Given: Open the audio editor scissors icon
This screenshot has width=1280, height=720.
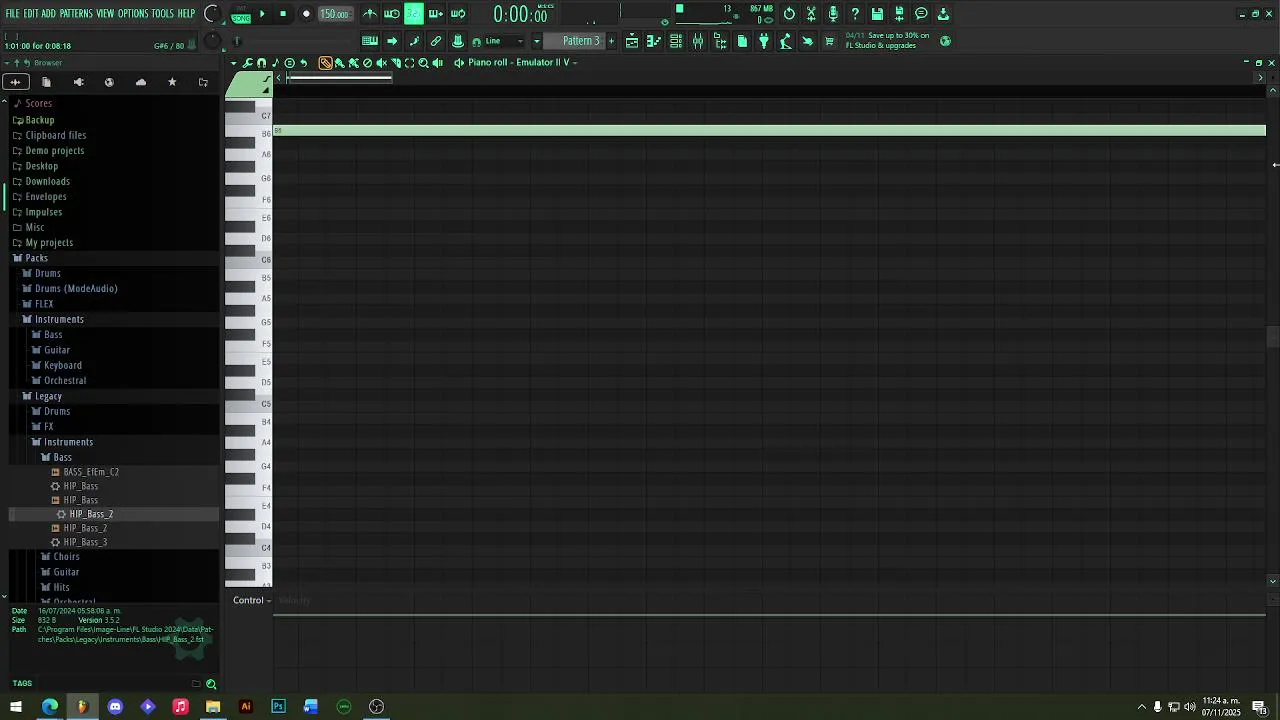Looking at the screenshot, I should coord(811,14).
